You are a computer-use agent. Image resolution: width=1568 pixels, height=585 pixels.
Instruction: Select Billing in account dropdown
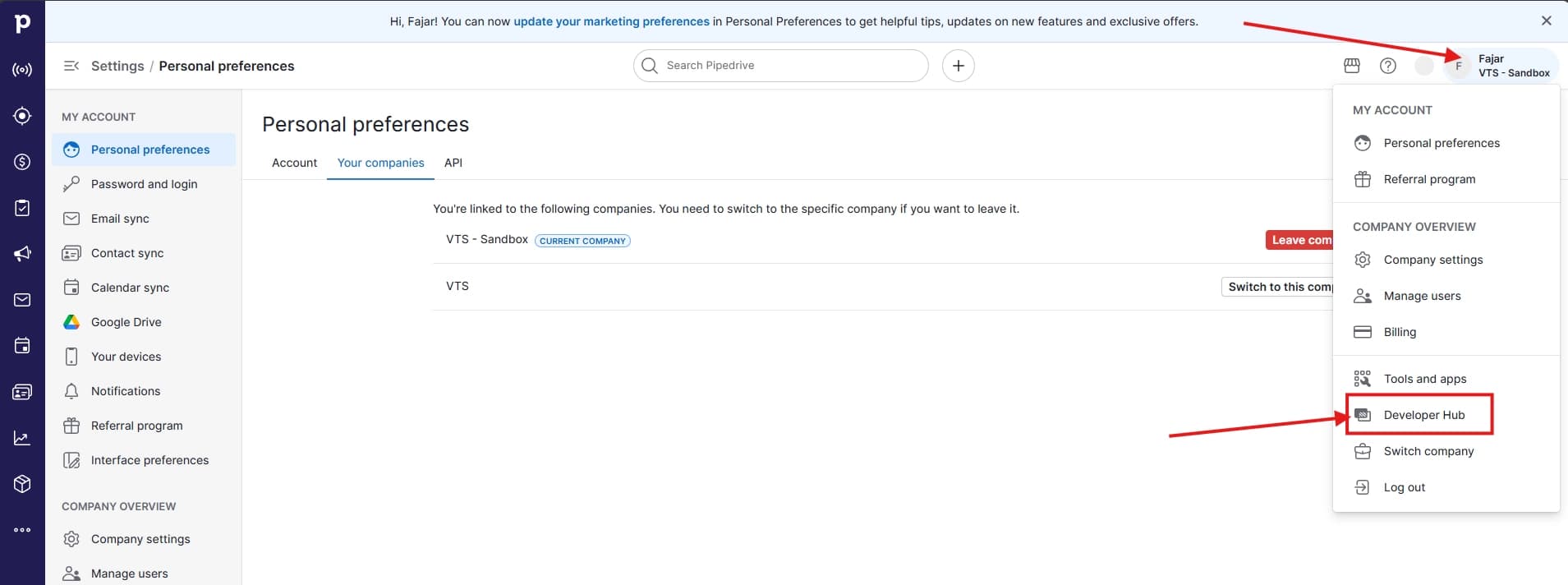pos(1446,332)
